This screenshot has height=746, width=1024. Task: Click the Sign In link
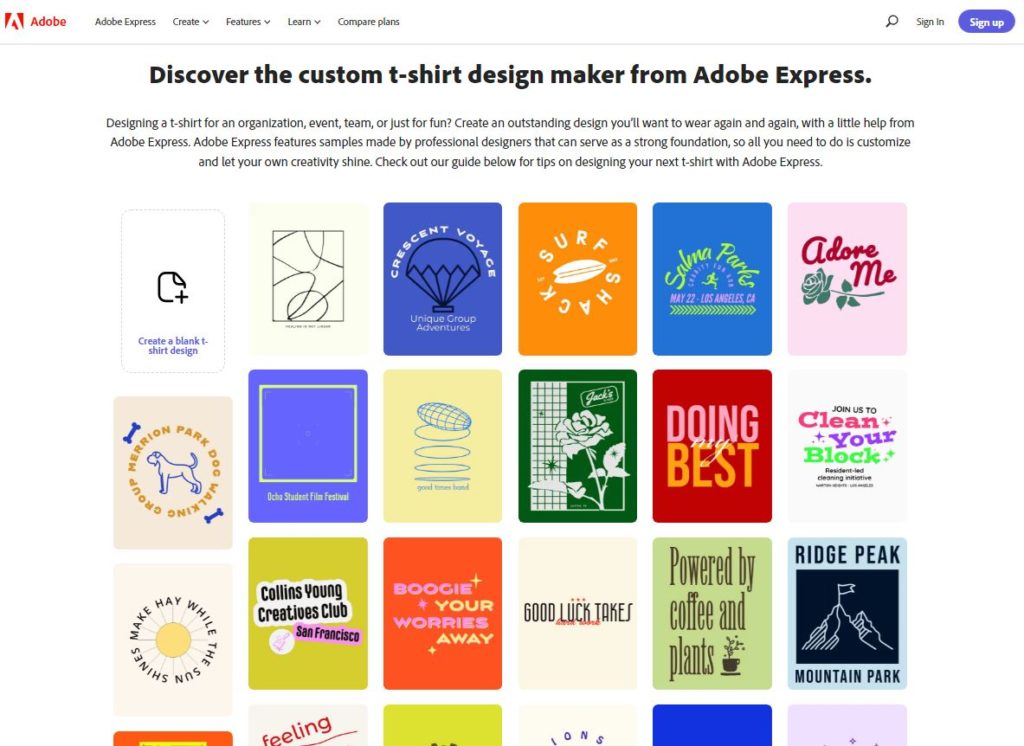(929, 22)
